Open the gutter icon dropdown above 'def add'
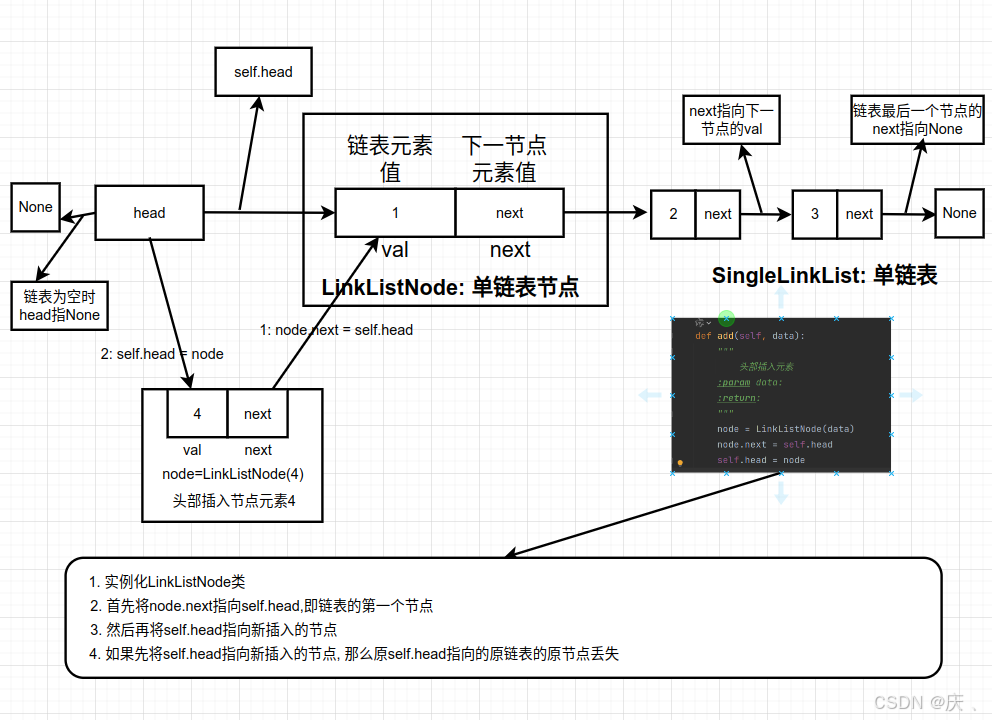Viewport: 992px width, 720px height. [703, 323]
